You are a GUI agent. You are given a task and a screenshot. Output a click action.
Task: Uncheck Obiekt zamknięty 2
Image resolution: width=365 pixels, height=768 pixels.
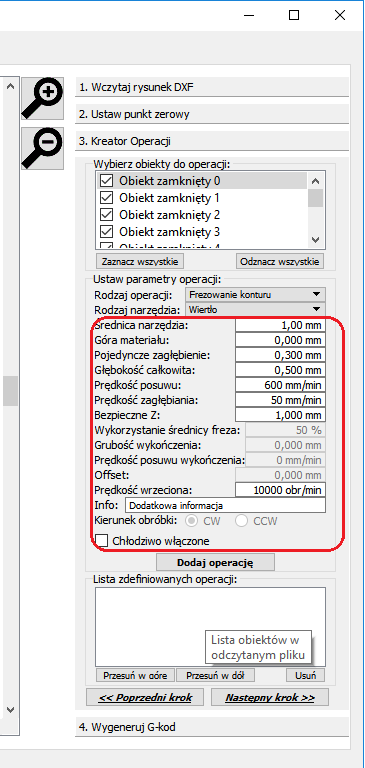coord(106,215)
